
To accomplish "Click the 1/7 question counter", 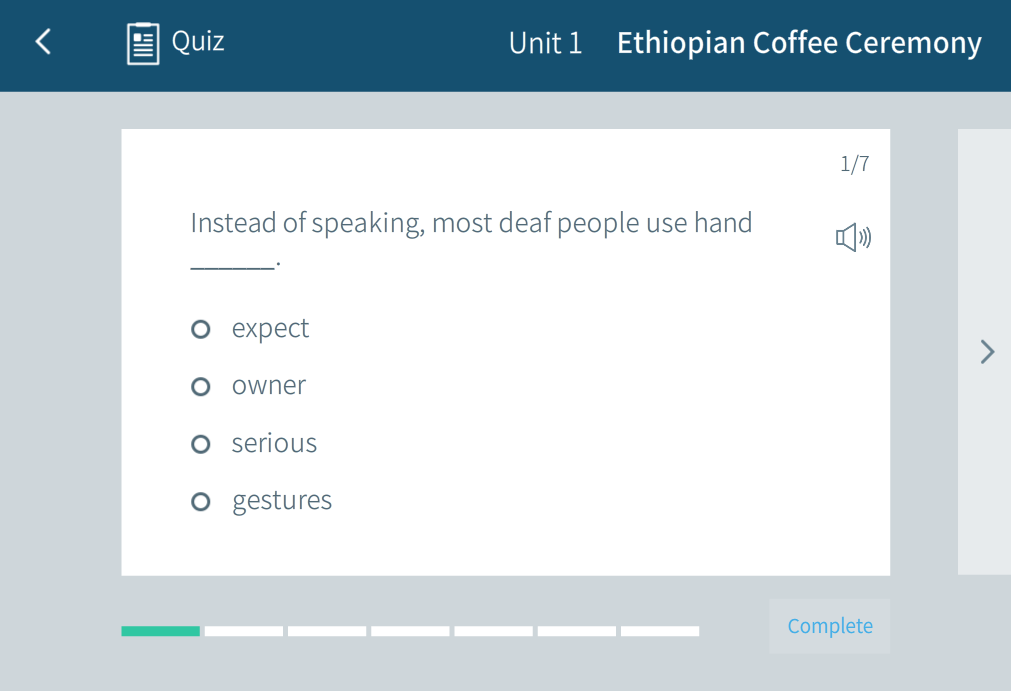I will point(854,164).
